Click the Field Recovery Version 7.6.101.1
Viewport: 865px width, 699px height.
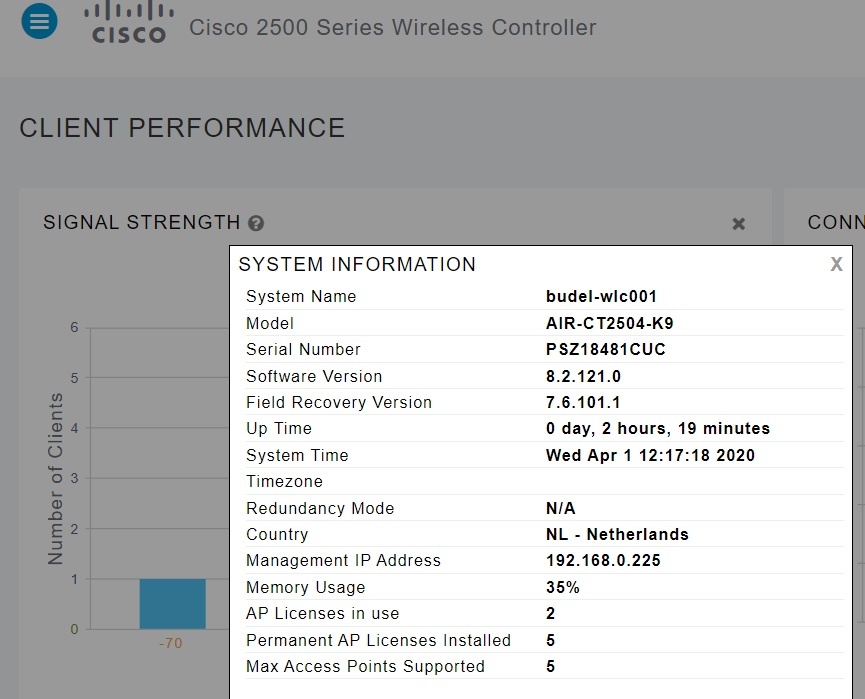click(583, 402)
